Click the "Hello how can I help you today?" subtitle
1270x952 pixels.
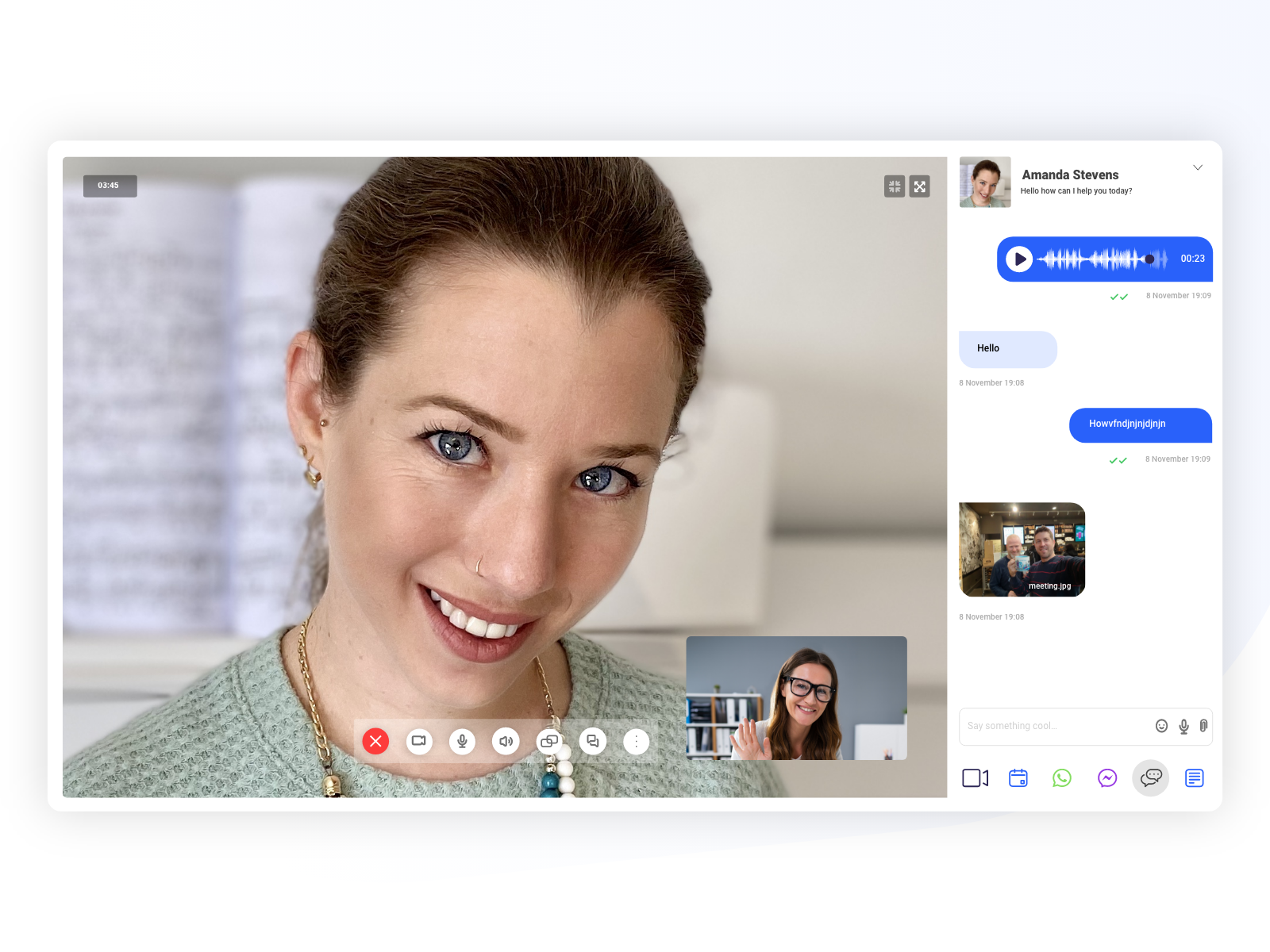click(1076, 191)
